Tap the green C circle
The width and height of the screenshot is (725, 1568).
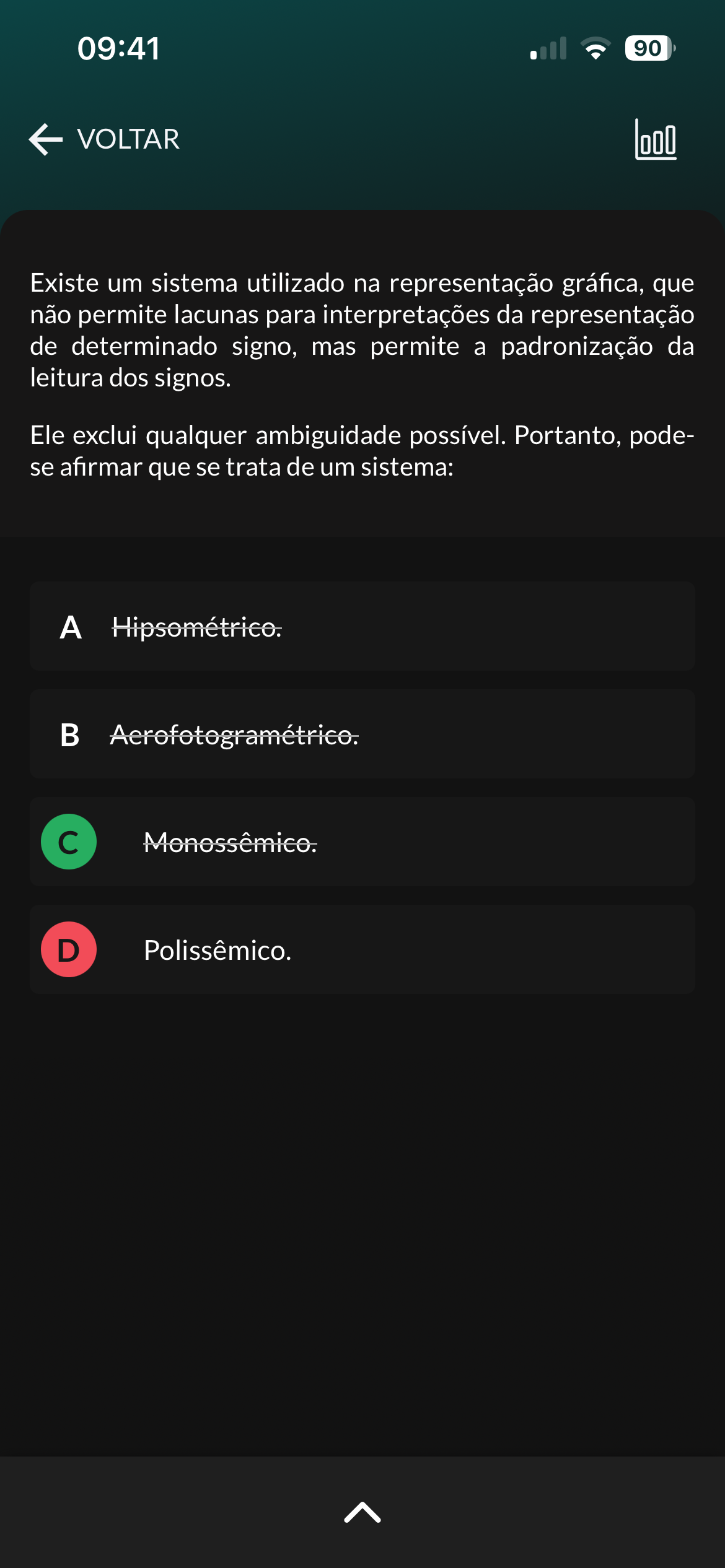(69, 842)
